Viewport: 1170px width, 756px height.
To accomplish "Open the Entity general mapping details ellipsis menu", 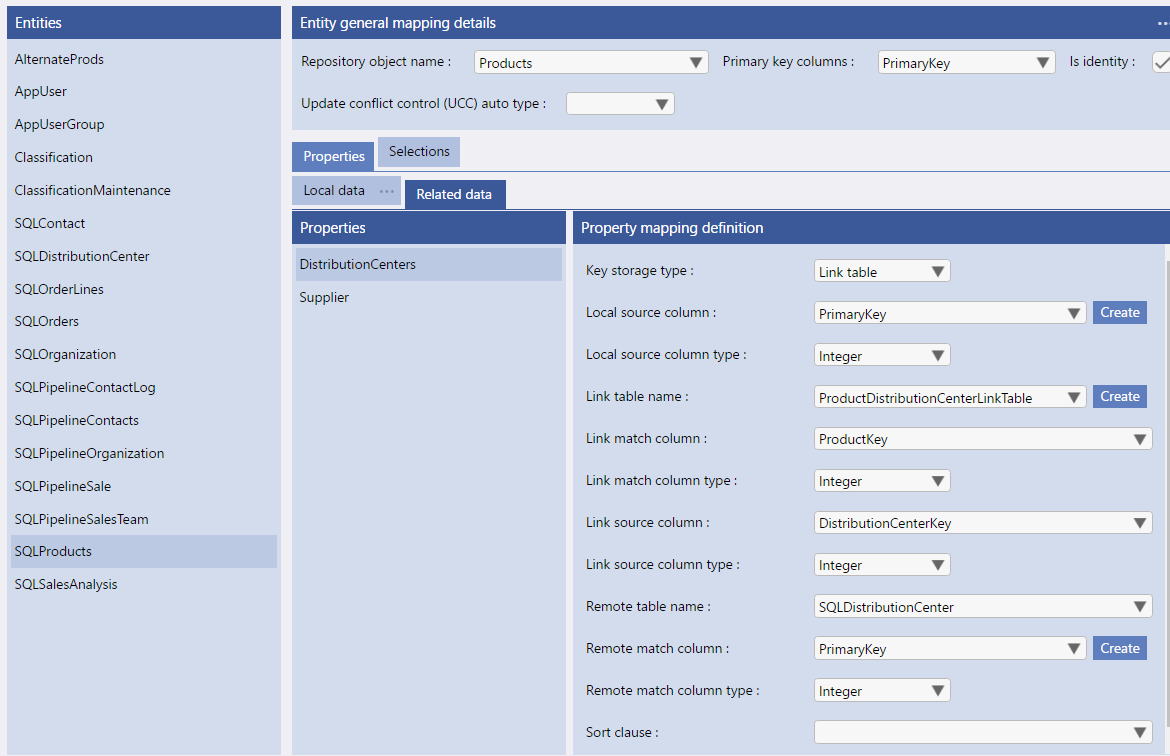I will point(1163,23).
